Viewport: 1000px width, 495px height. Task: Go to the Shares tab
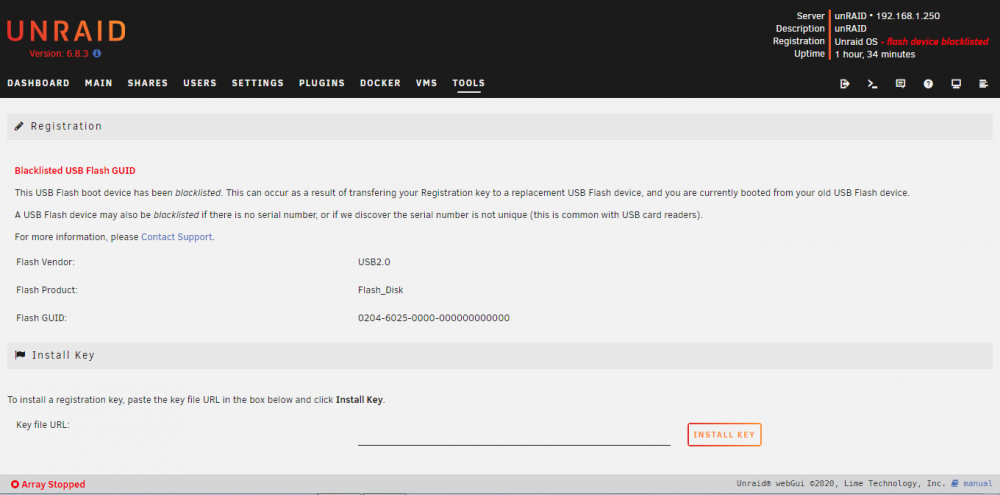pyautogui.click(x=147, y=84)
